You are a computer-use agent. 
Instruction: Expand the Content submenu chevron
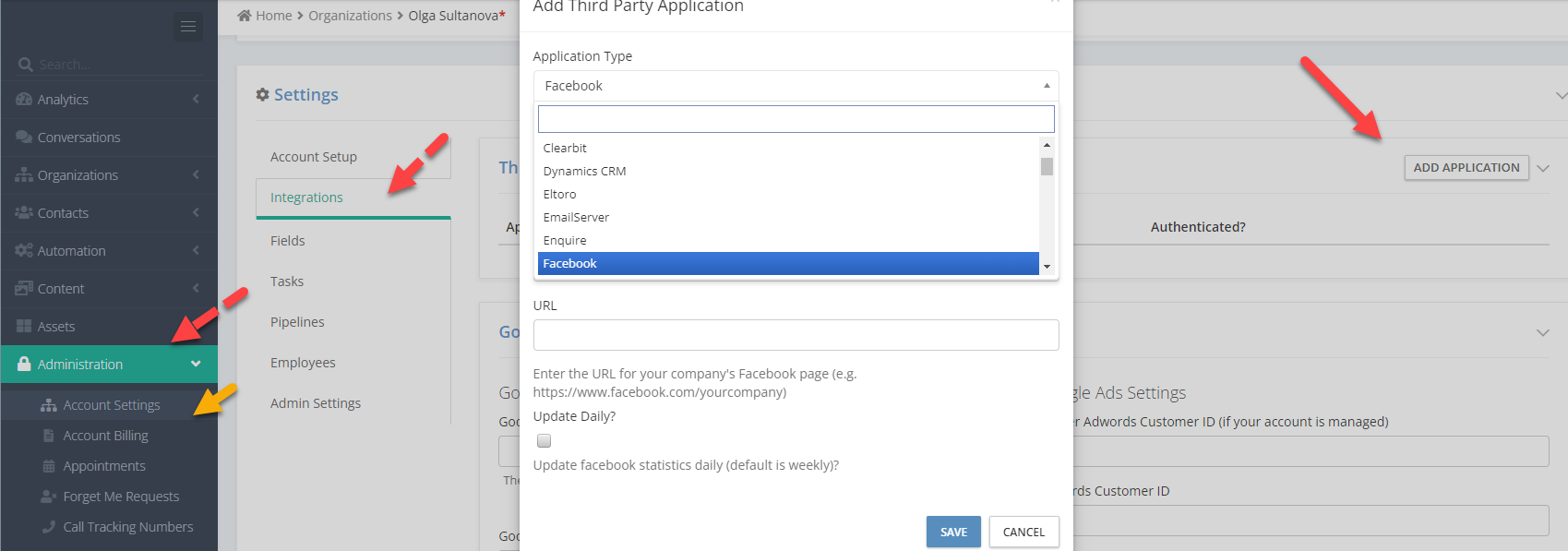(196, 288)
